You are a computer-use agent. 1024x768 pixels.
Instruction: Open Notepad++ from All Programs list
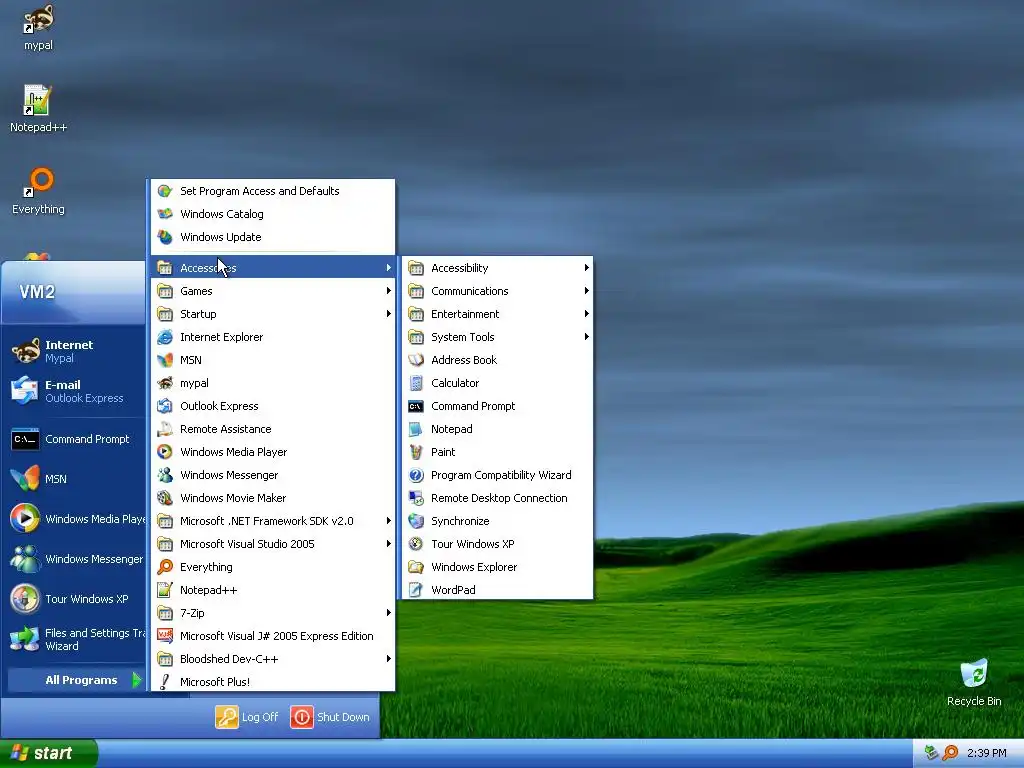273,590
